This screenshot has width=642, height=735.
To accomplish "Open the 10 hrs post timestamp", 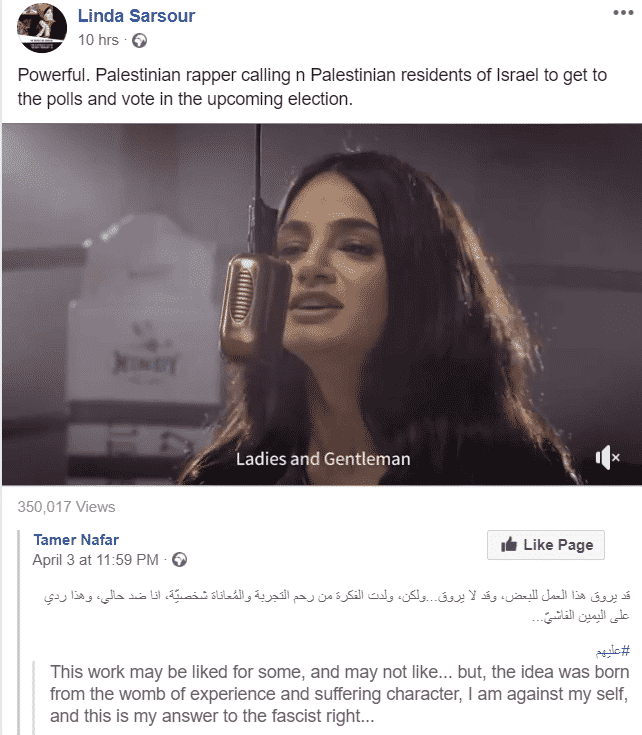I will point(98,40).
